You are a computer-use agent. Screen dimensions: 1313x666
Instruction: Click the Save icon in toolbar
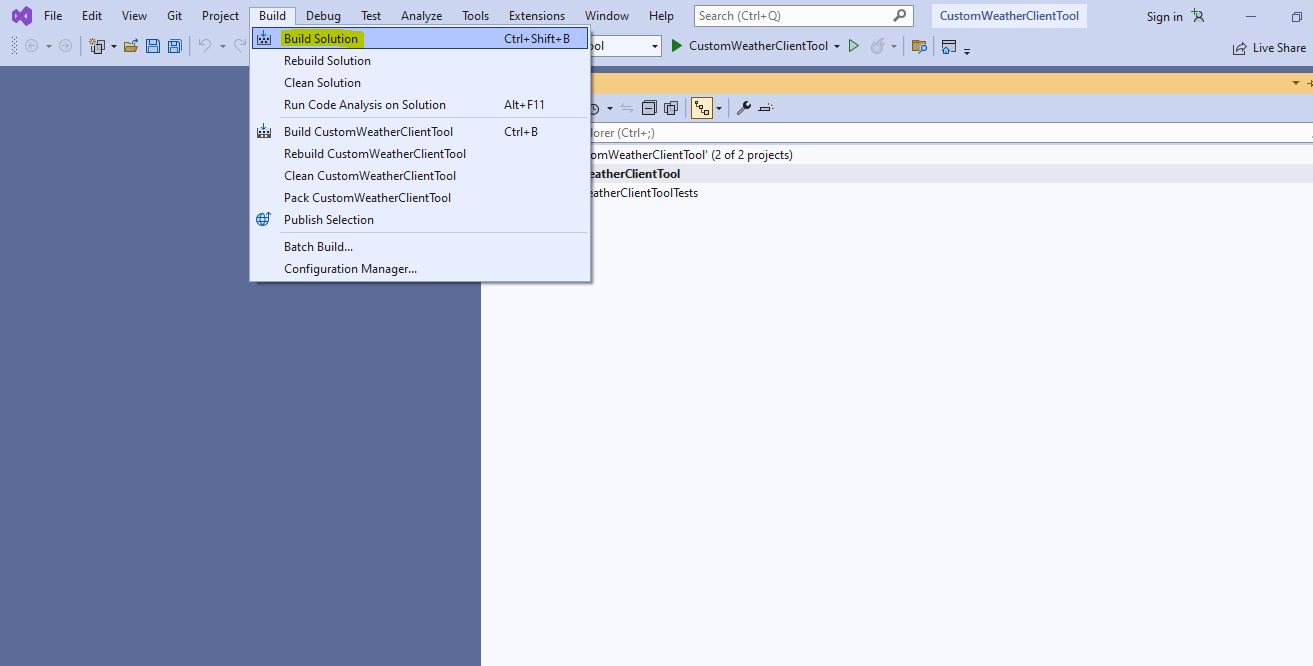(152, 46)
